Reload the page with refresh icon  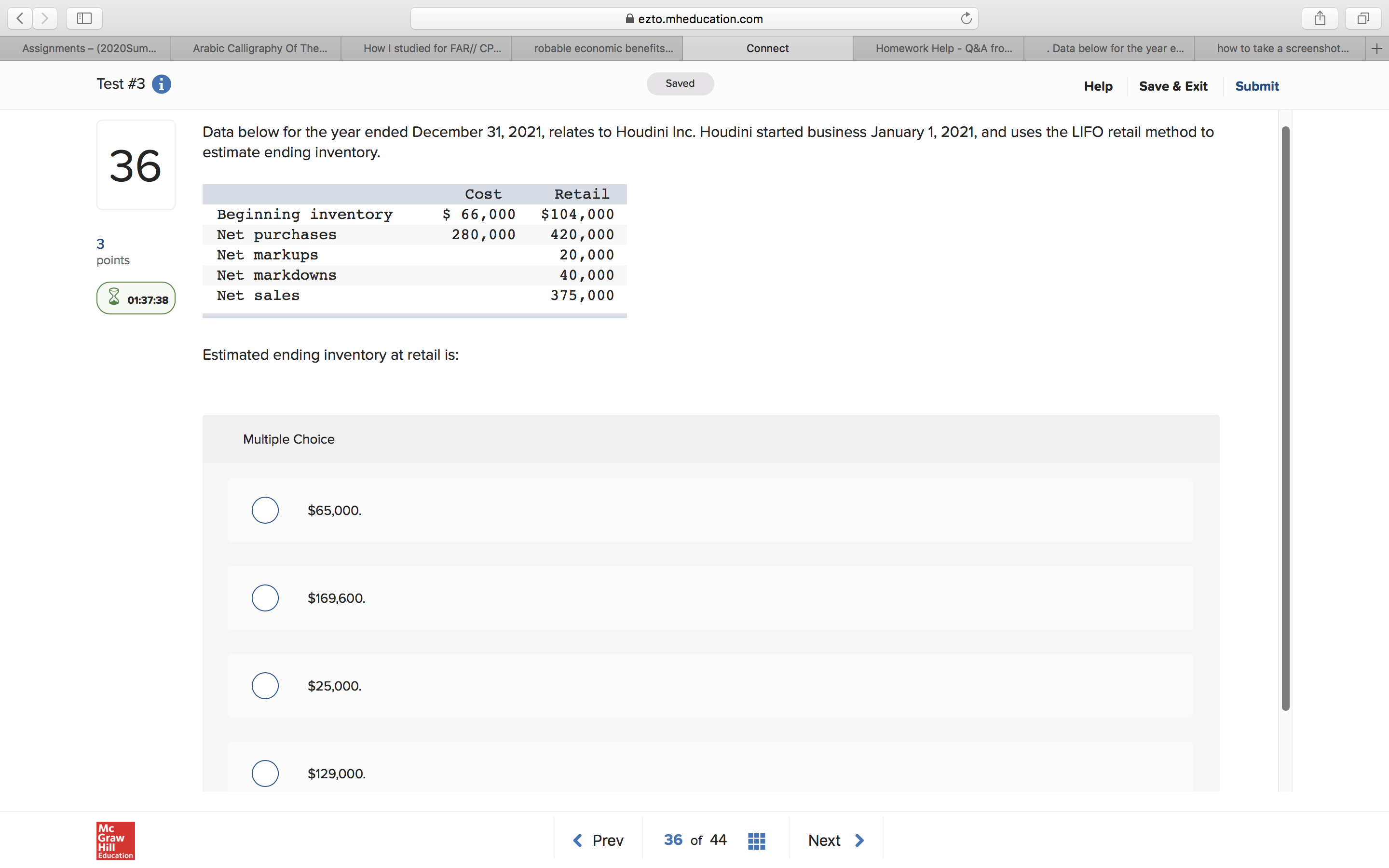[966, 18]
